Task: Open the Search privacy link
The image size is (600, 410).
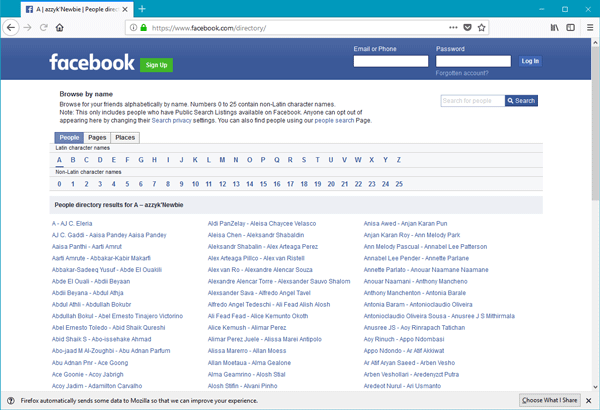Action: click(171, 120)
